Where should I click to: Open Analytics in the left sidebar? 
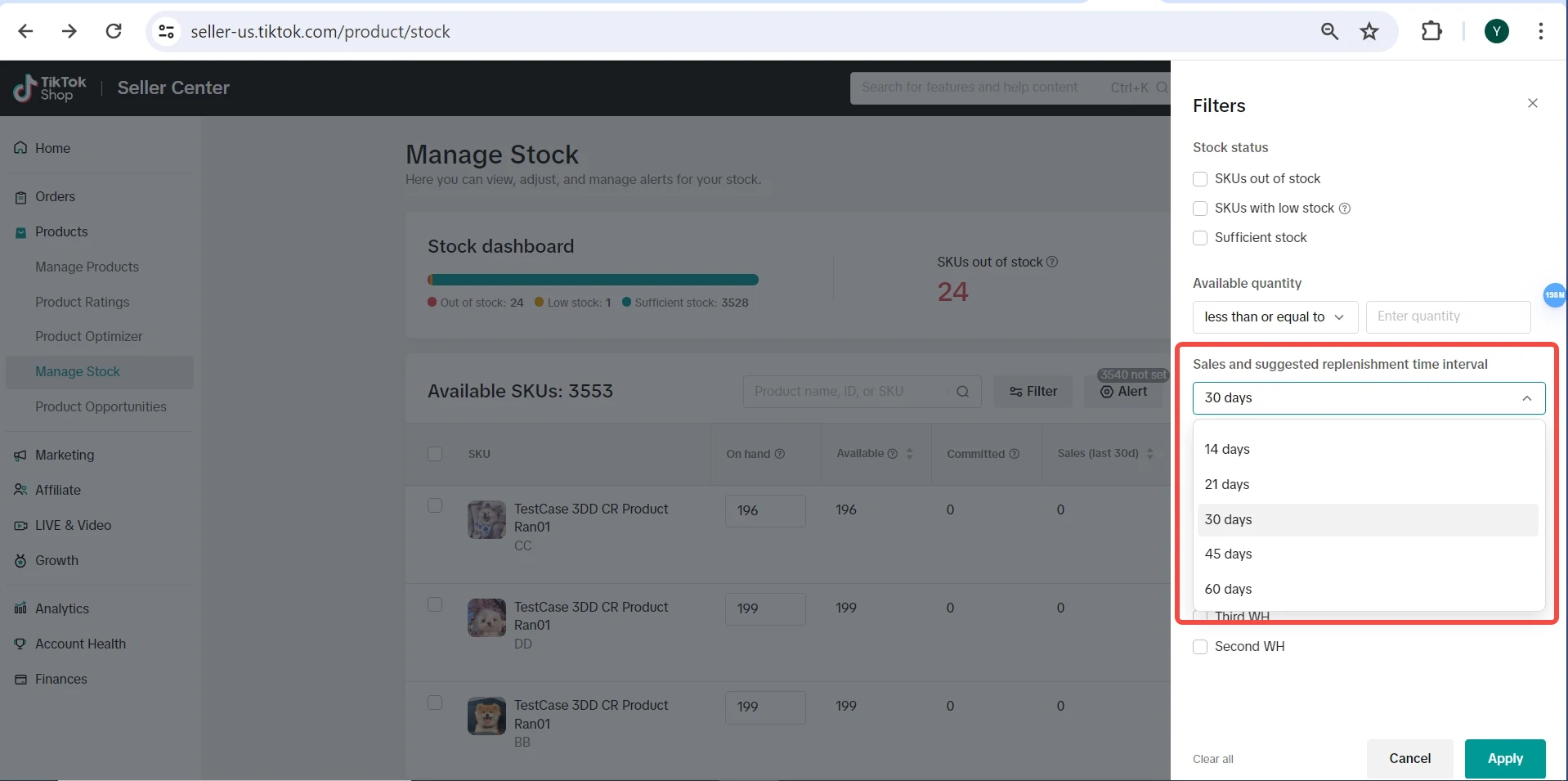point(62,608)
